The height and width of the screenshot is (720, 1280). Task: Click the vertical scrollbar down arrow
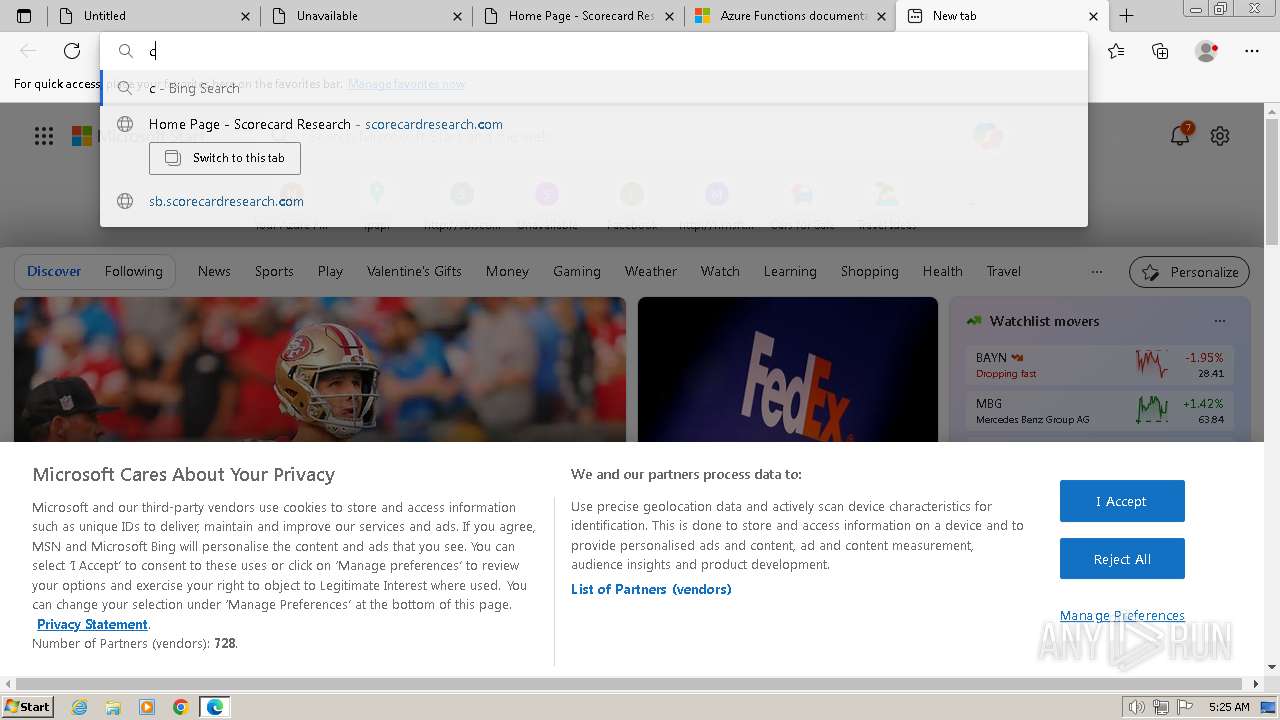click(1272, 667)
